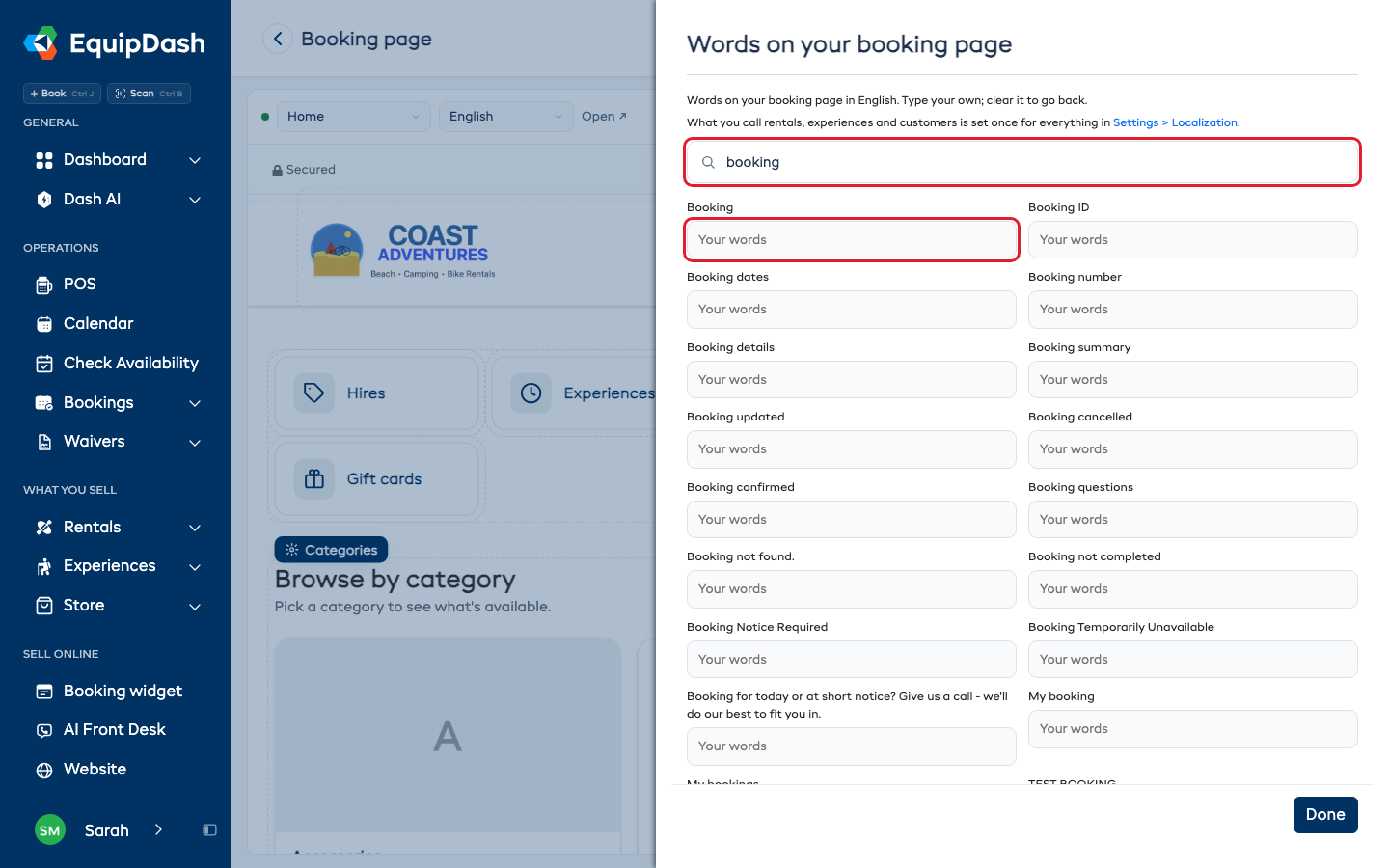Open Sarah's account menu

[x=98, y=830]
